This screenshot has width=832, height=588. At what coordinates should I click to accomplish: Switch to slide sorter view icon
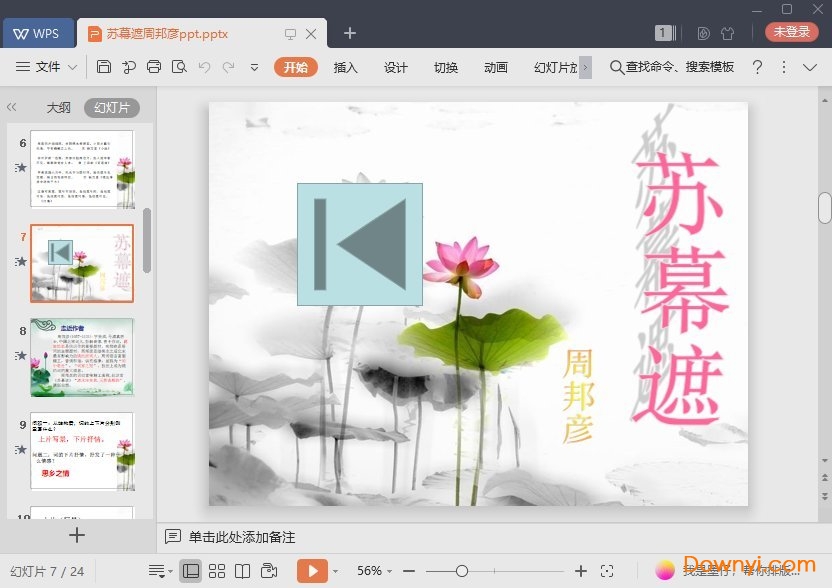(x=216, y=570)
